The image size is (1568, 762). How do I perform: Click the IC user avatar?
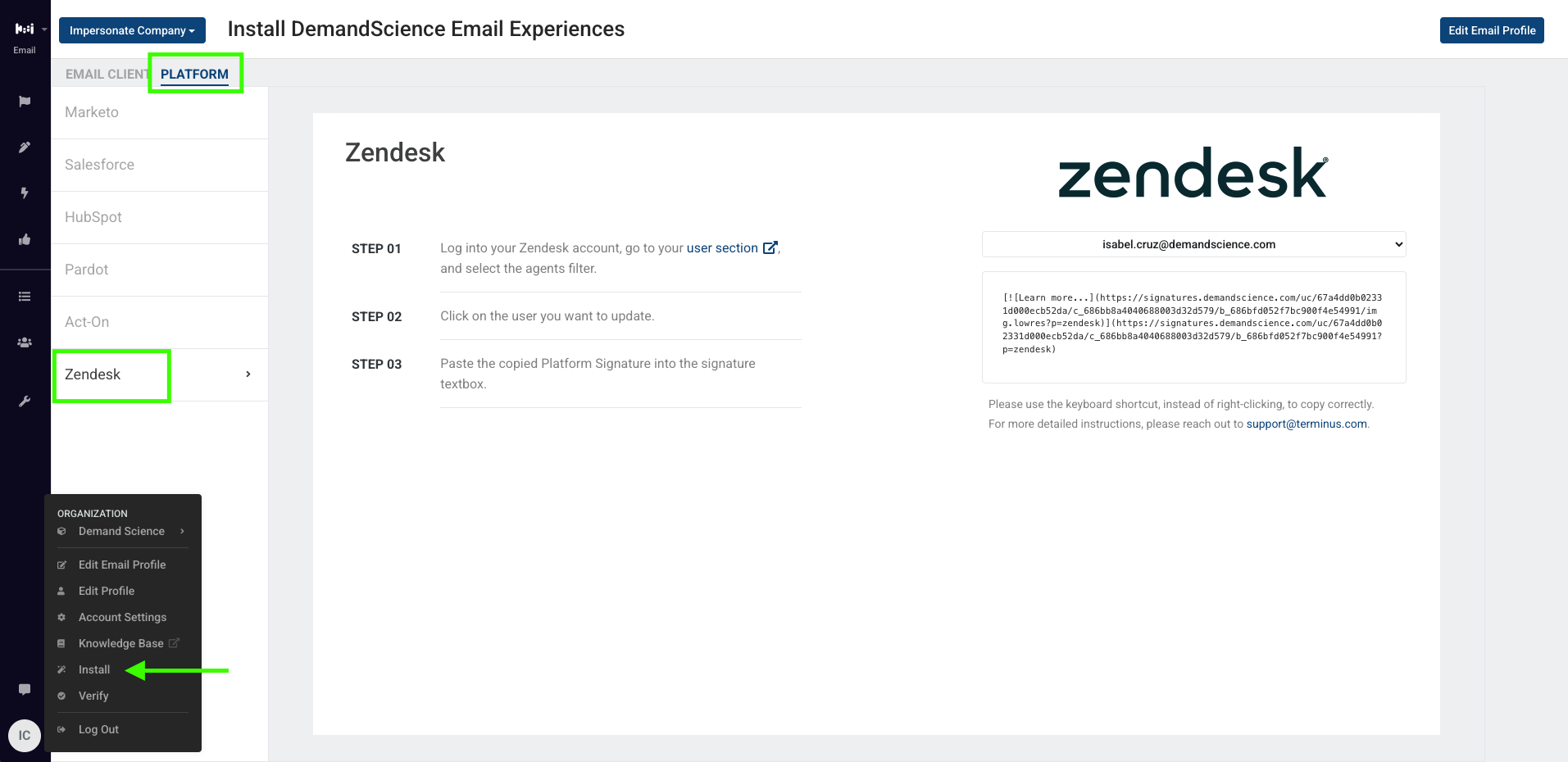[25, 735]
